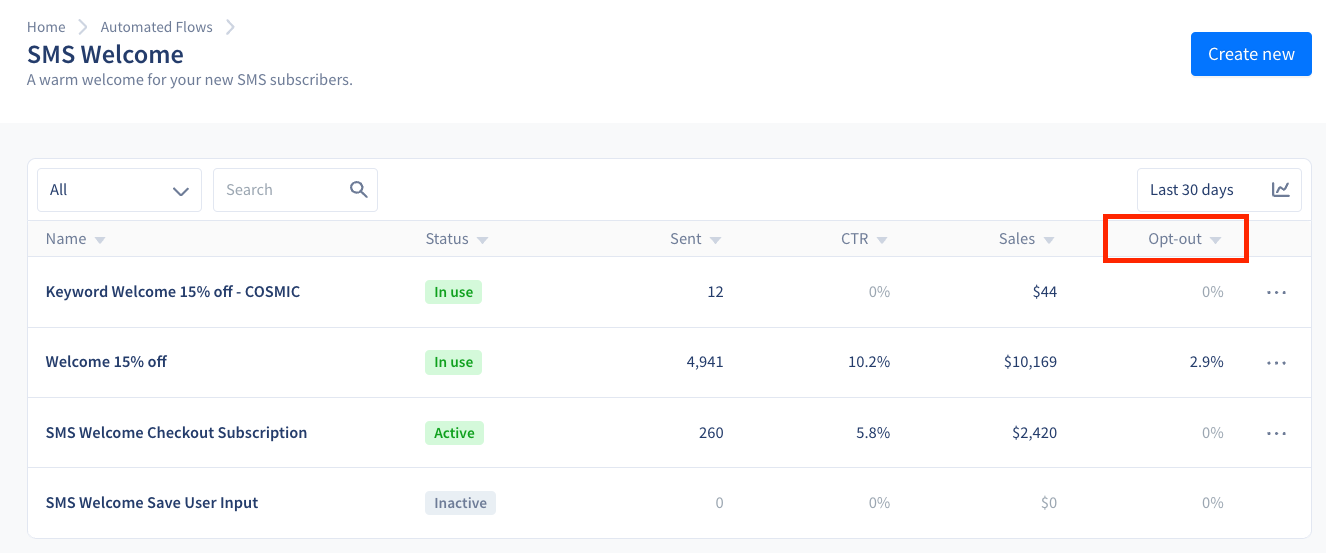Open SMS Welcome Save User Input flow
This screenshot has height=553, width=1326.
click(152, 503)
